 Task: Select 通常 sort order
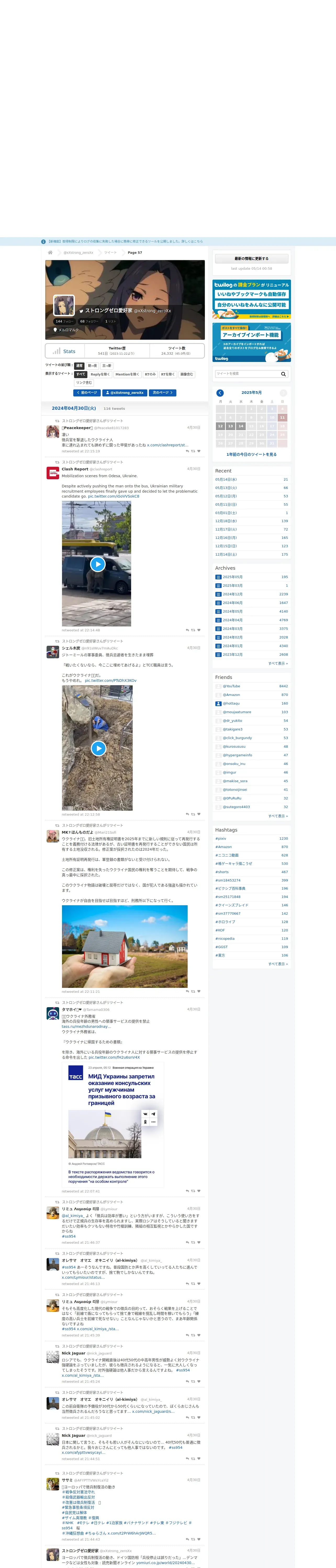pyautogui.click(x=79, y=366)
